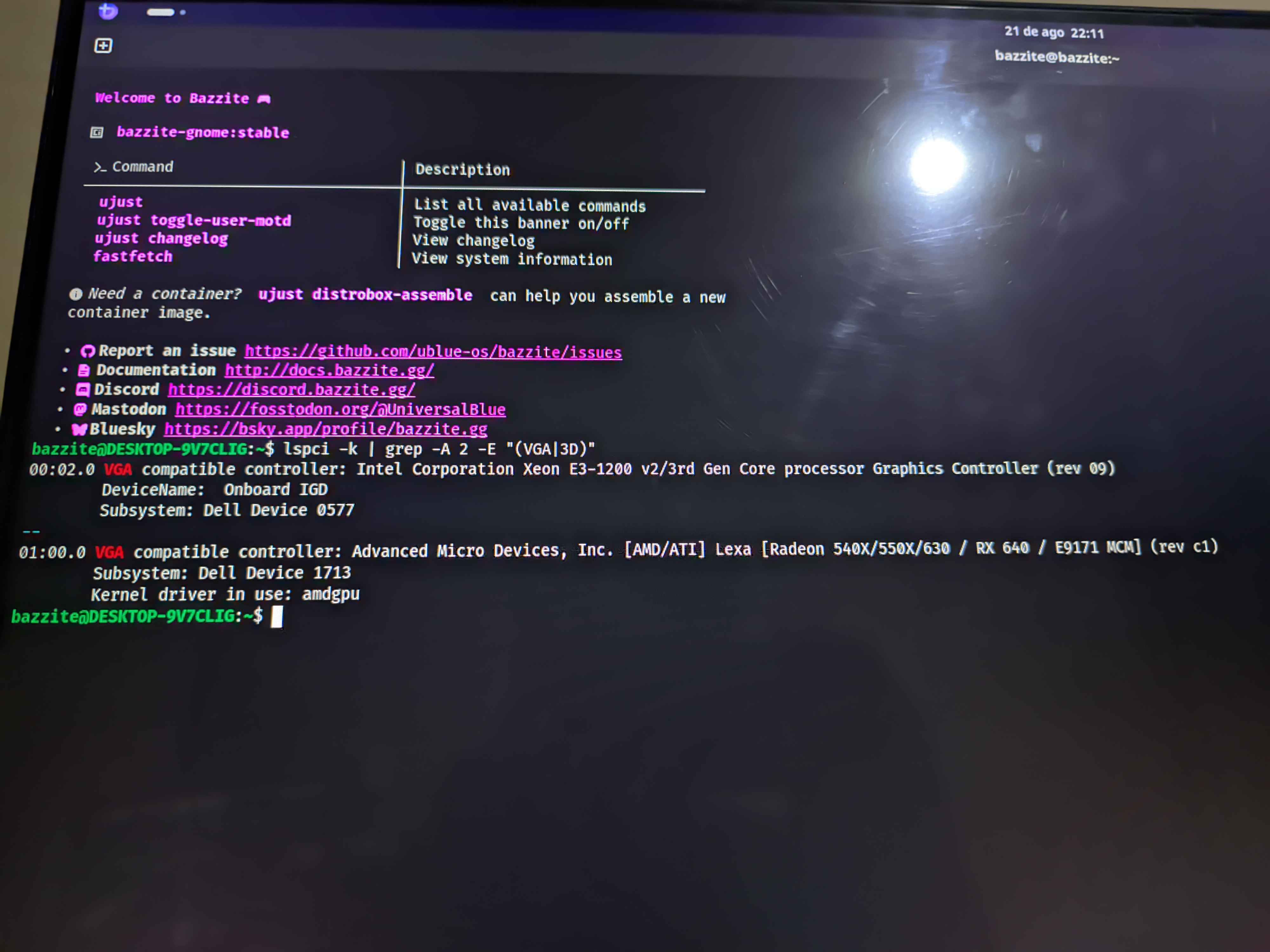Click the Discord icon beside Discord

pyautogui.click(x=83, y=390)
